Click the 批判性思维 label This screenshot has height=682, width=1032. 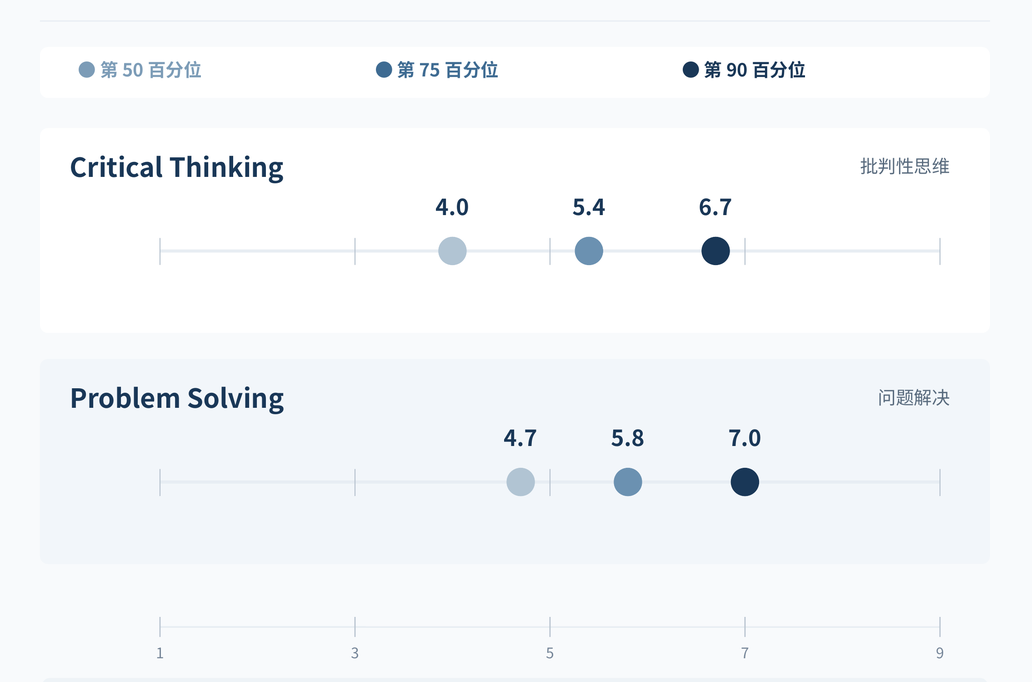coord(904,167)
